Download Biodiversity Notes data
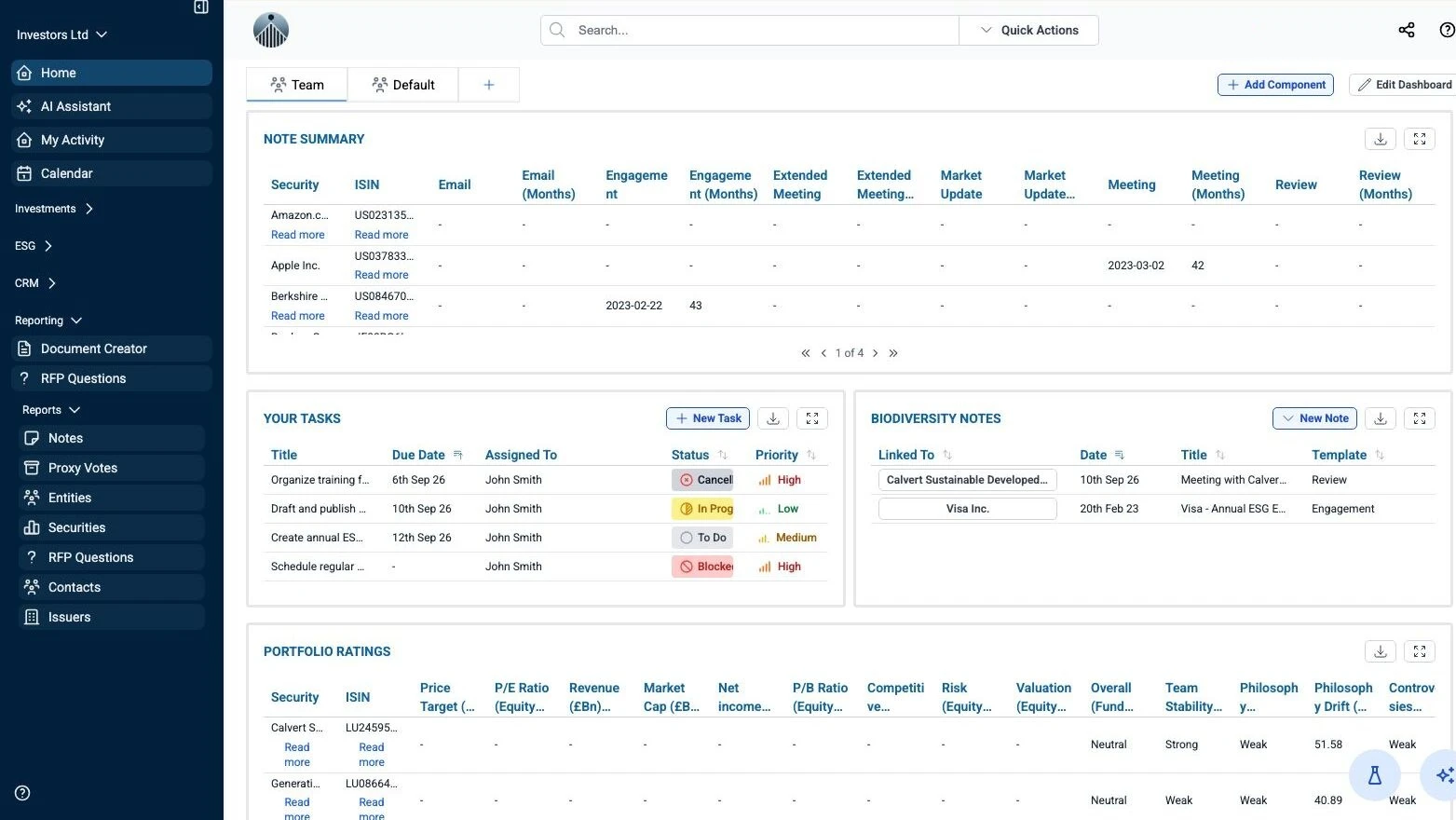Viewport: 1456px width, 820px height. click(1381, 418)
